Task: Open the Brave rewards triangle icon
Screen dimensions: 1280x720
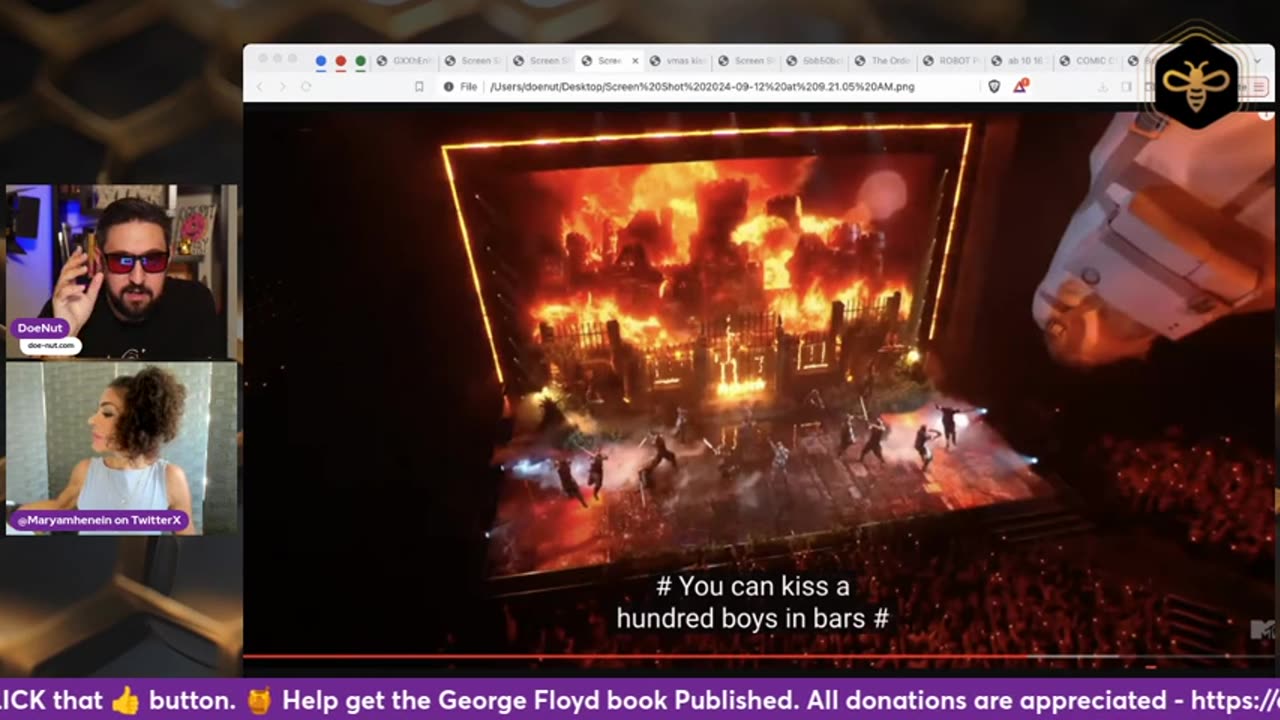Action: 1020,87
